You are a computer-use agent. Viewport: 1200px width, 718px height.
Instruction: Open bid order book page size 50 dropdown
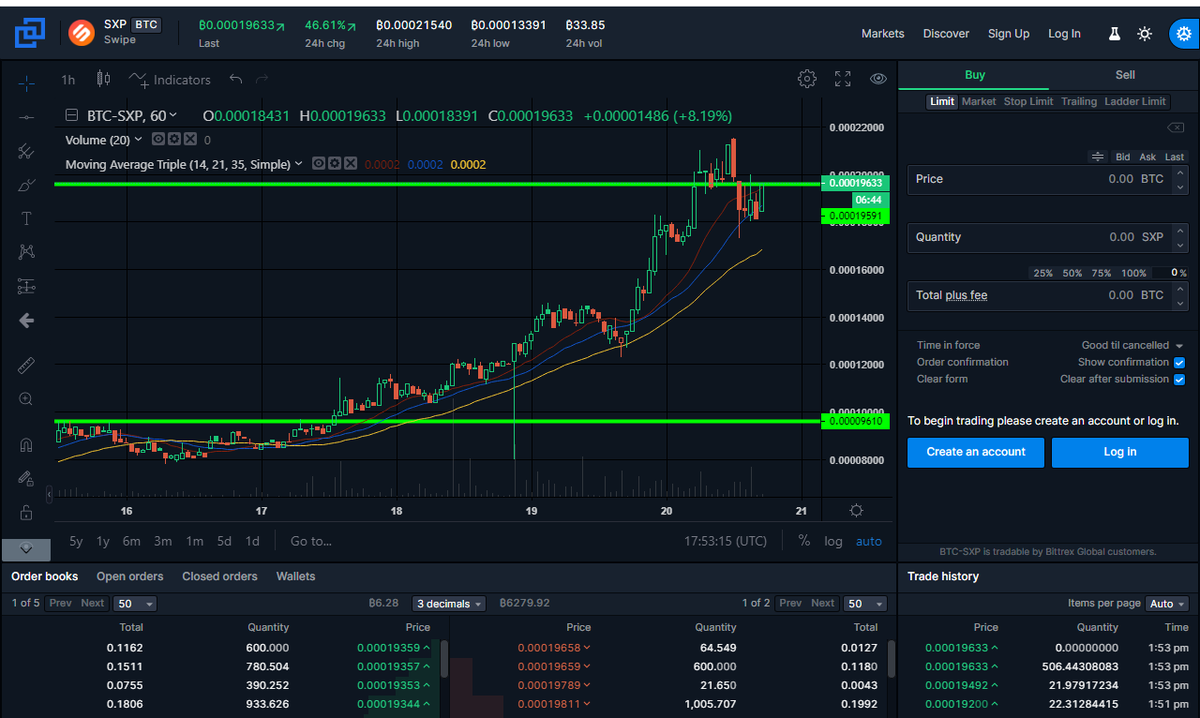(136, 603)
